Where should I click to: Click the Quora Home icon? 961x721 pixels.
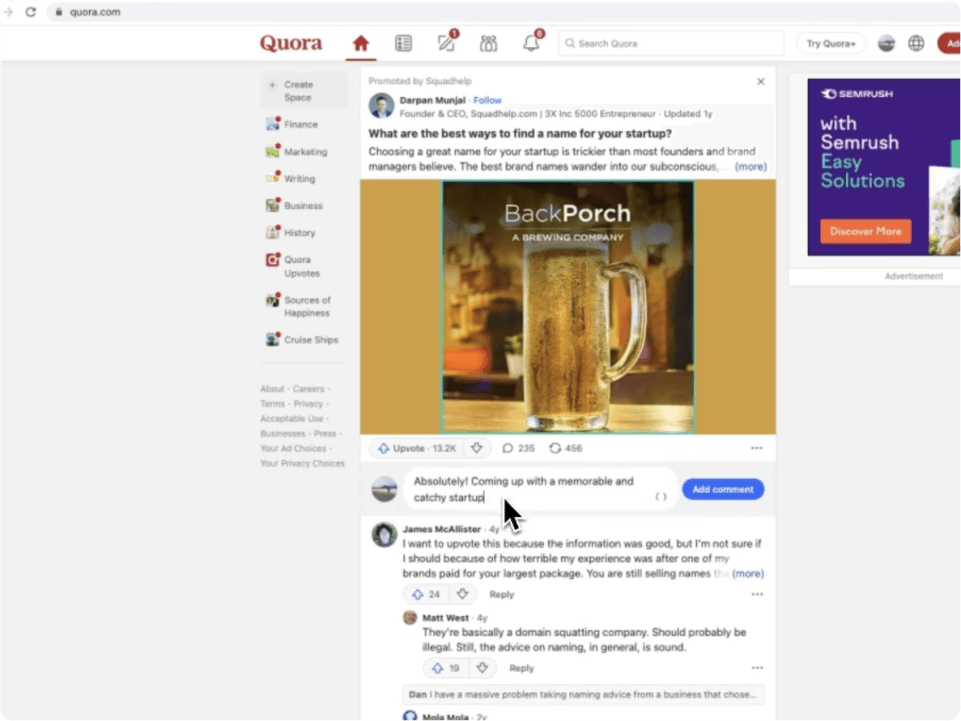pyautogui.click(x=361, y=43)
